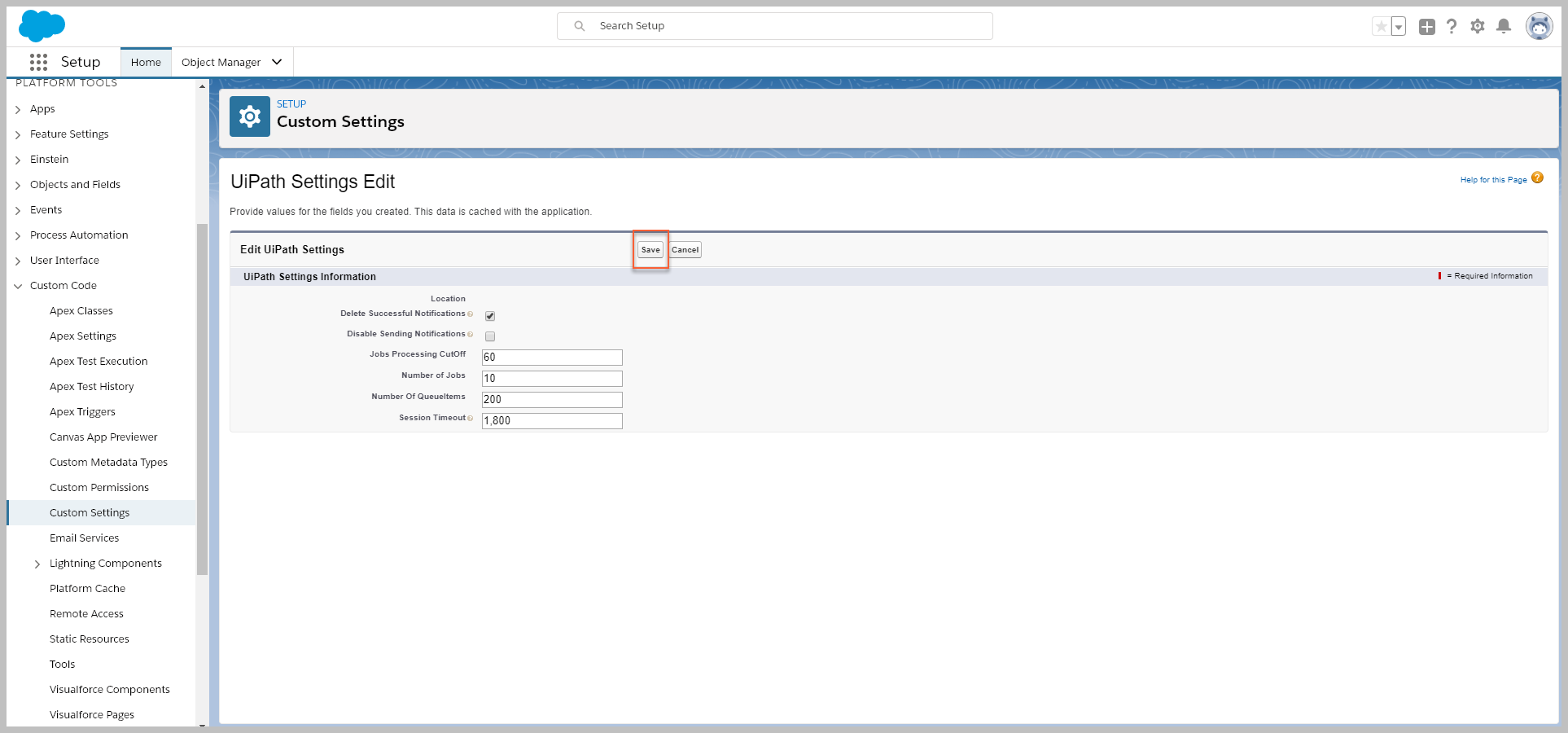Screen dimensions: 1568x733
Task: Open the favorites list dropdown arrow
Action: [1399, 27]
